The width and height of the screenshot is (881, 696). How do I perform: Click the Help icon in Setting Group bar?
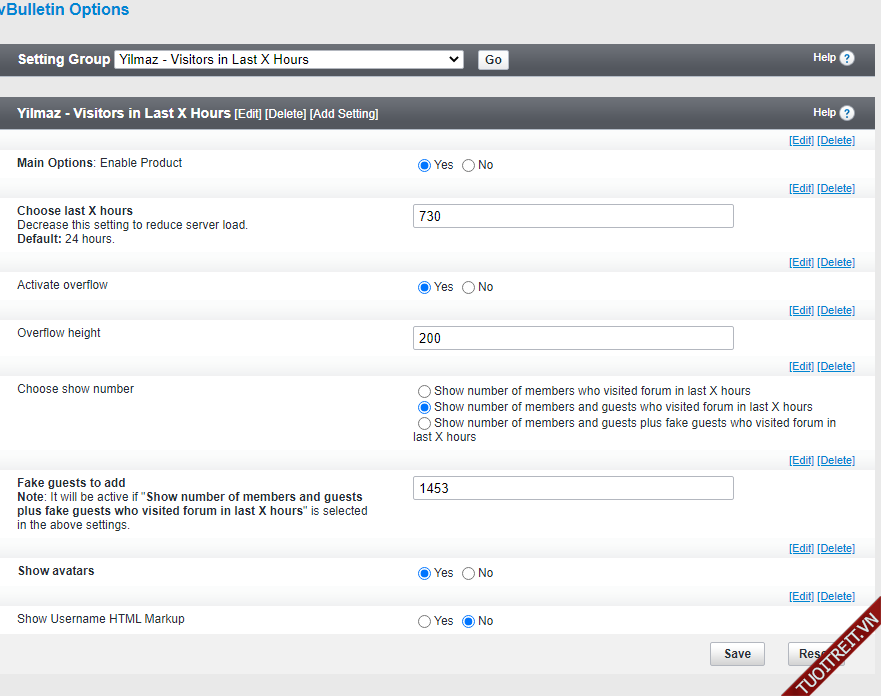(x=847, y=58)
